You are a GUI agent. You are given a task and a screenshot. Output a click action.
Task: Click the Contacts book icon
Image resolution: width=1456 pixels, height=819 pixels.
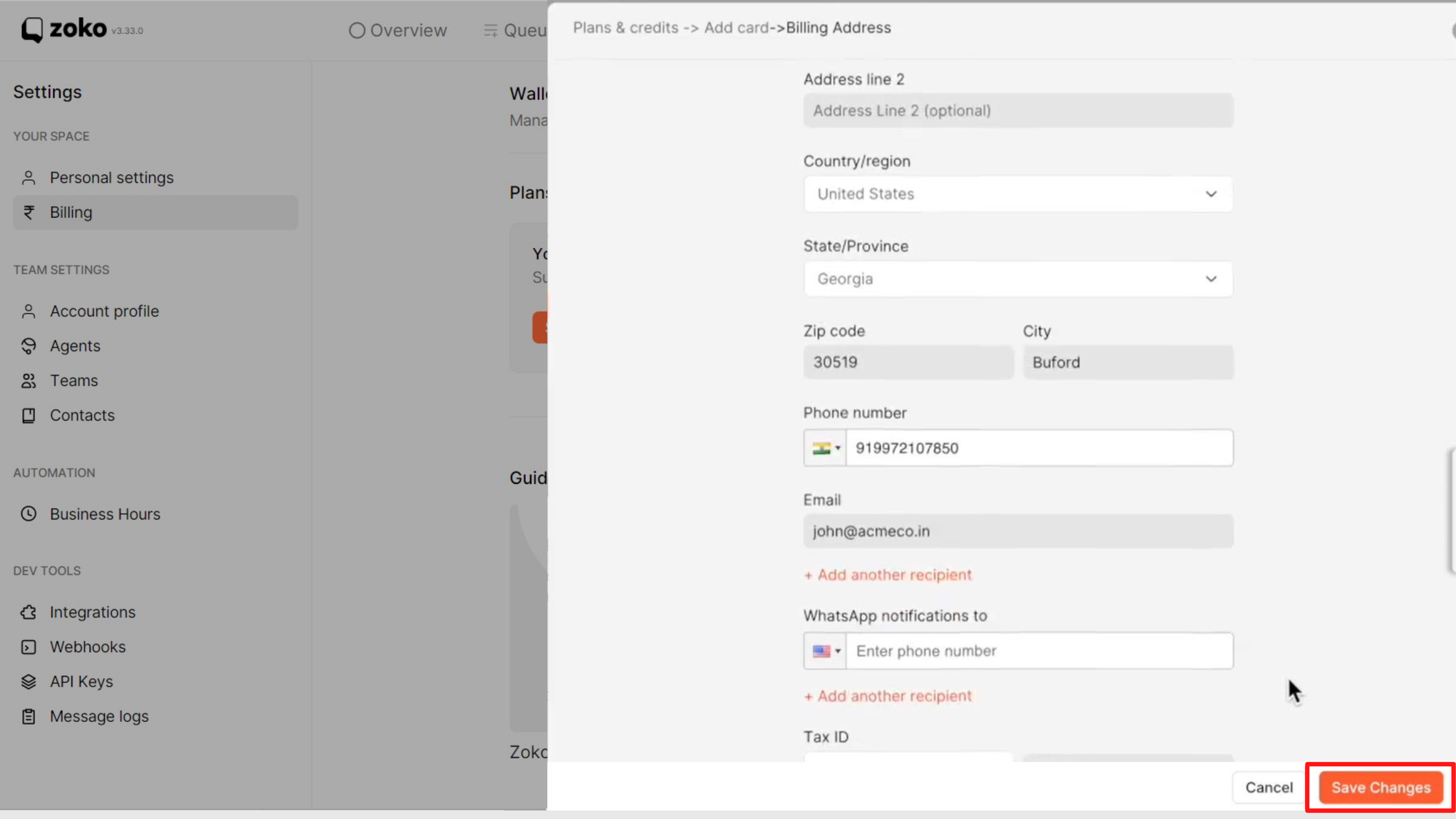(x=28, y=416)
